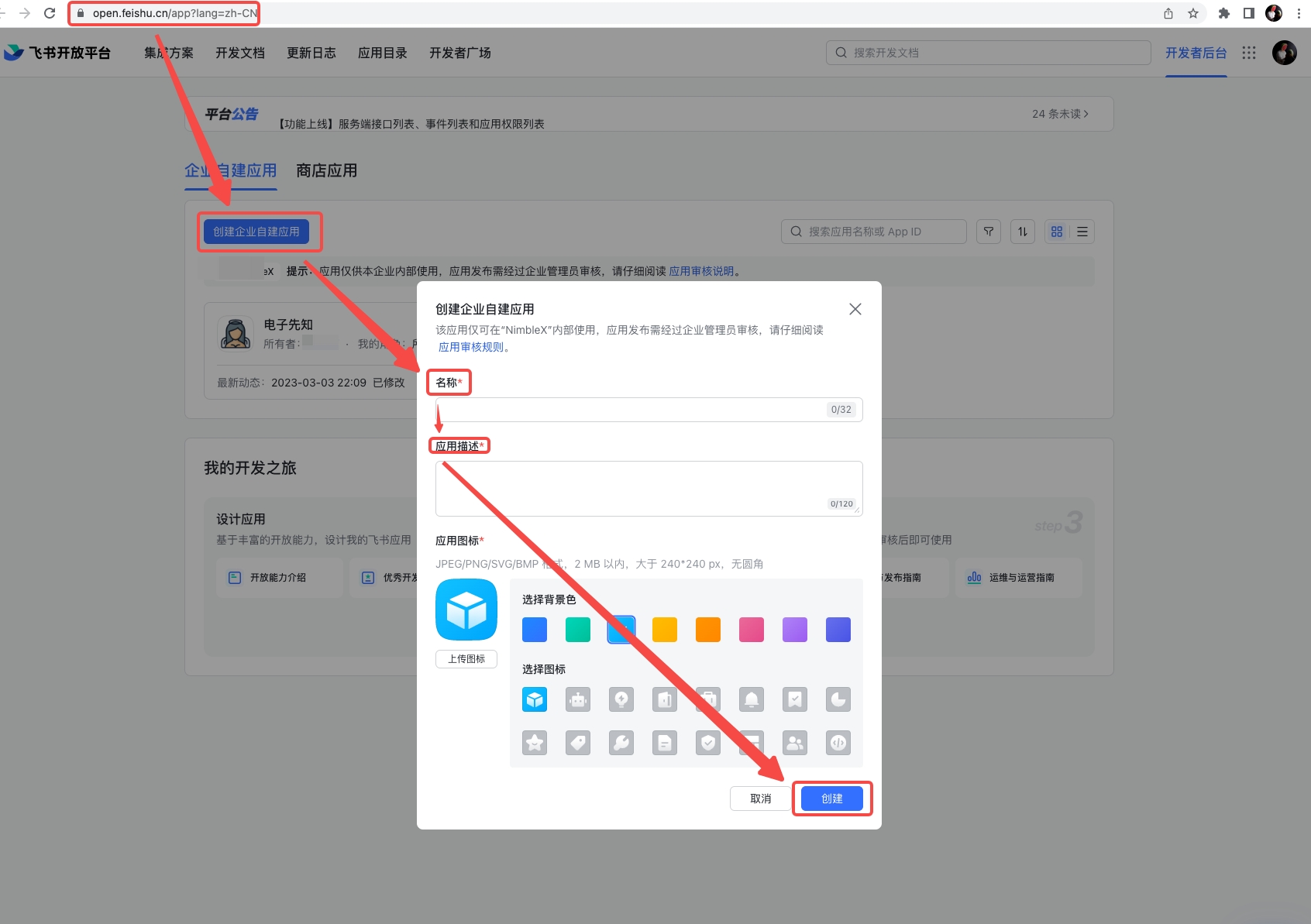Viewport: 1311px width, 924px height.
Task: Open 开发者广场 menu item
Action: (460, 53)
